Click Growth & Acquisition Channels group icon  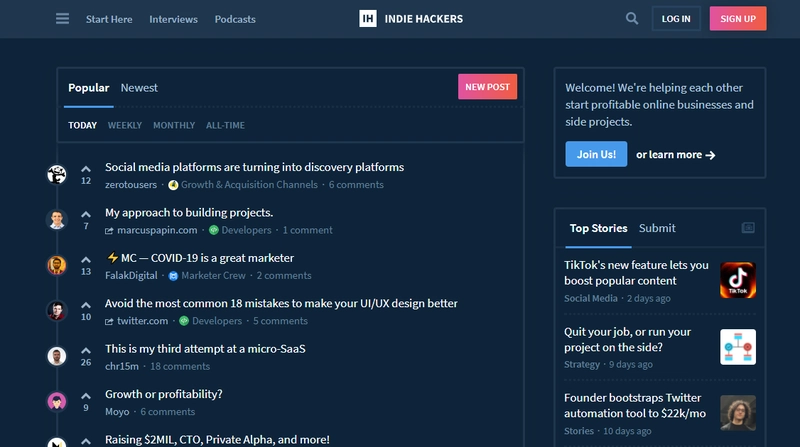click(x=173, y=185)
